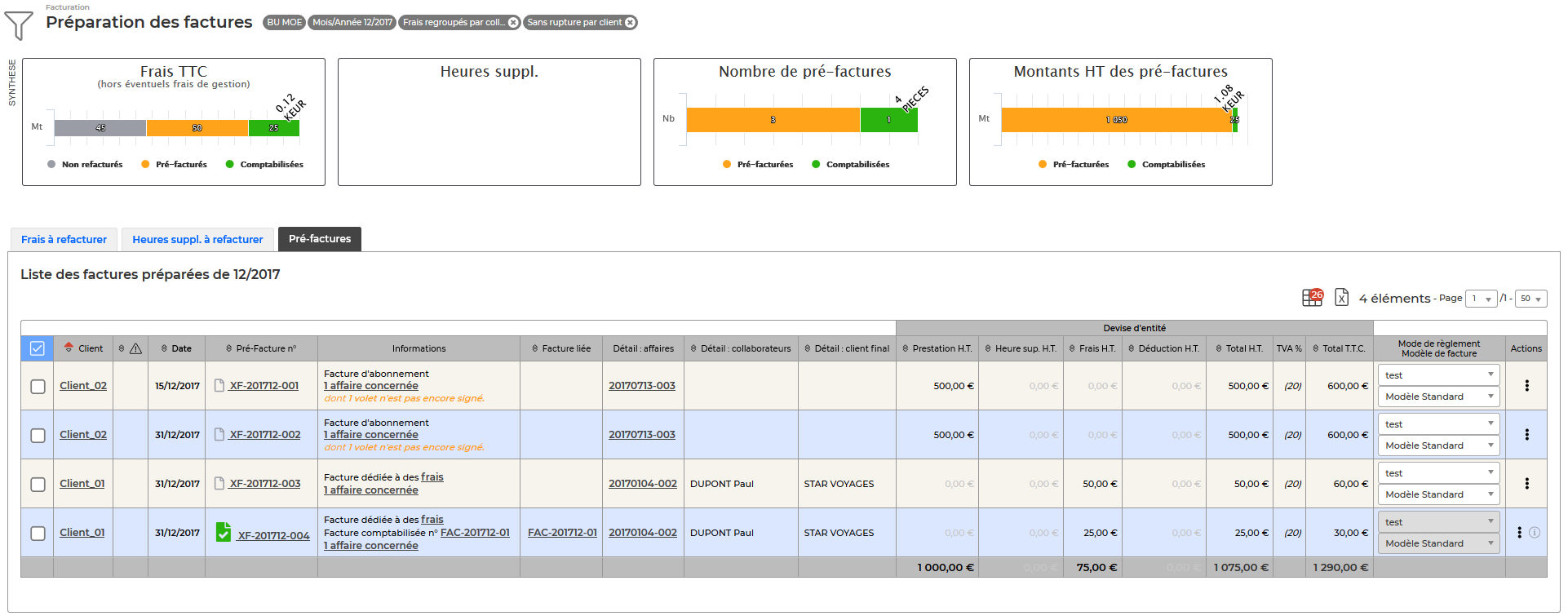Image resolution: width=1568 pixels, height=616 pixels.
Task: Open actions menu for XF-201712-002 row
Action: (x=1526, y=434)
